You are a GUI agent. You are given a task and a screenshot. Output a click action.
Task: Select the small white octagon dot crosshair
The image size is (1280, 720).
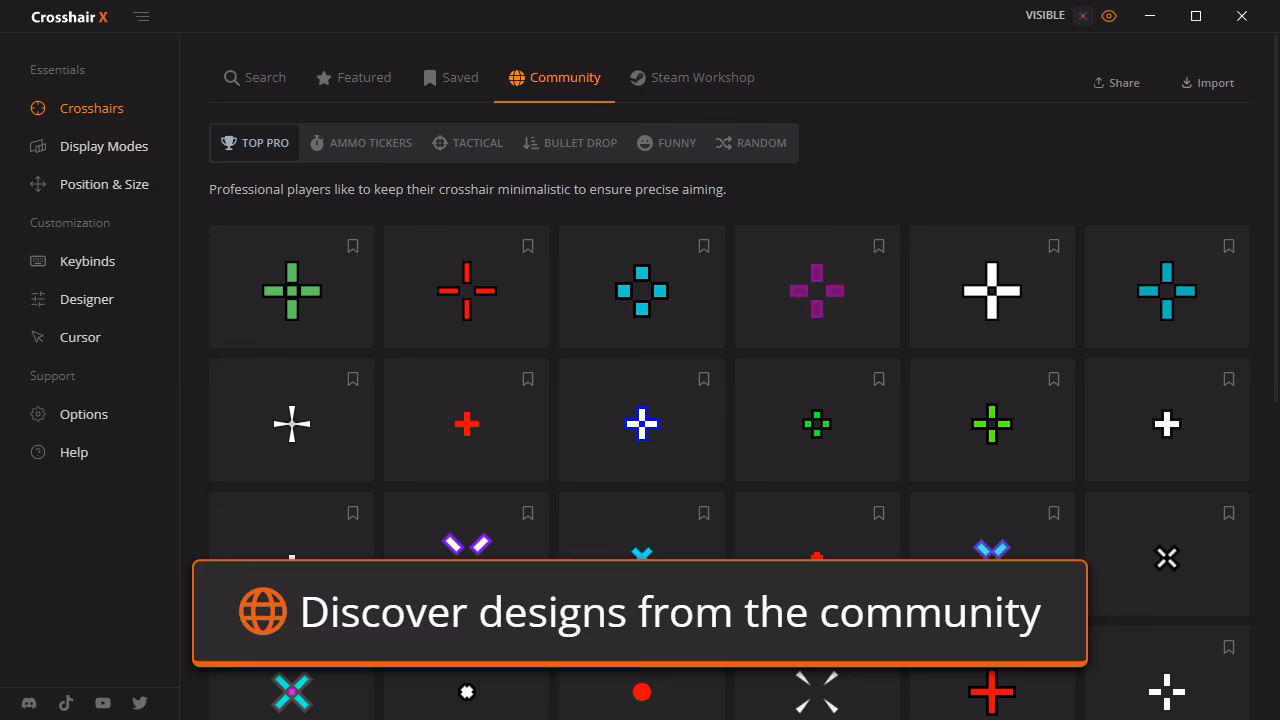[x=467, y=693]
